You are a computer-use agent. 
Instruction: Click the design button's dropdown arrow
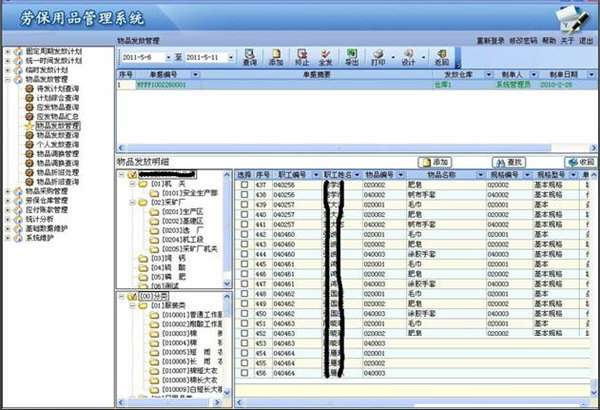point(423,57)
